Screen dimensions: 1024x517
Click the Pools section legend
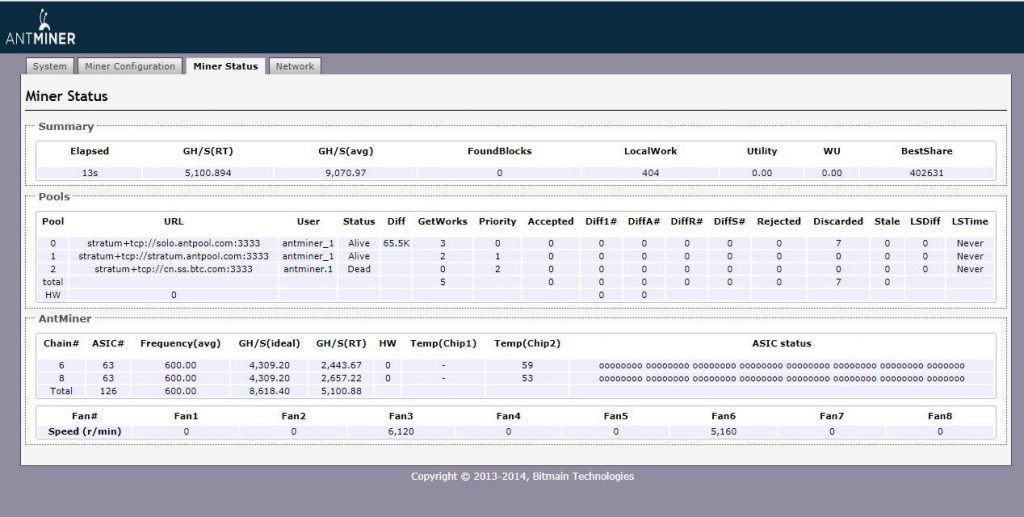coord(54,196)
